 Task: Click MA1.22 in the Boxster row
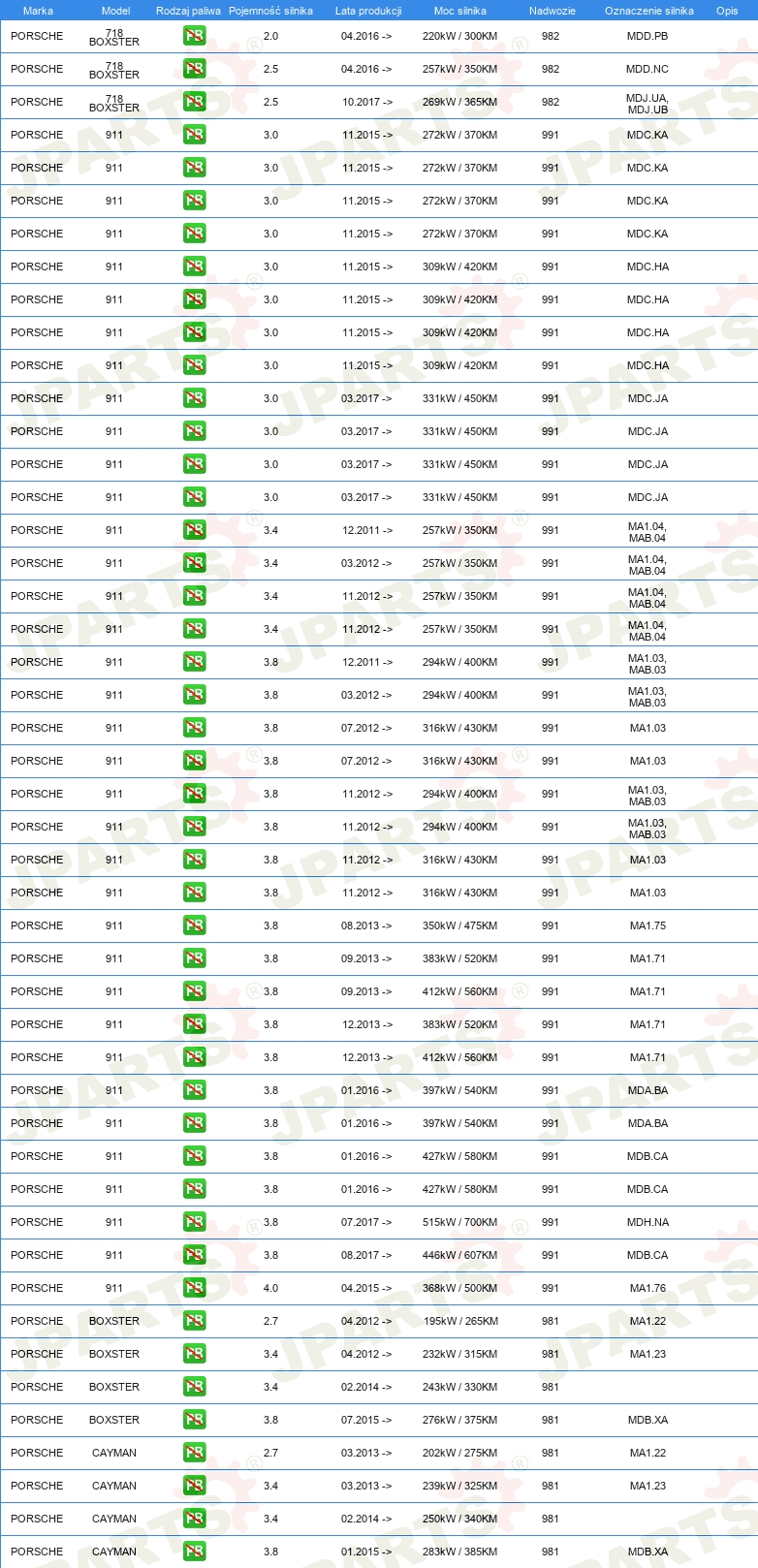647,1321
